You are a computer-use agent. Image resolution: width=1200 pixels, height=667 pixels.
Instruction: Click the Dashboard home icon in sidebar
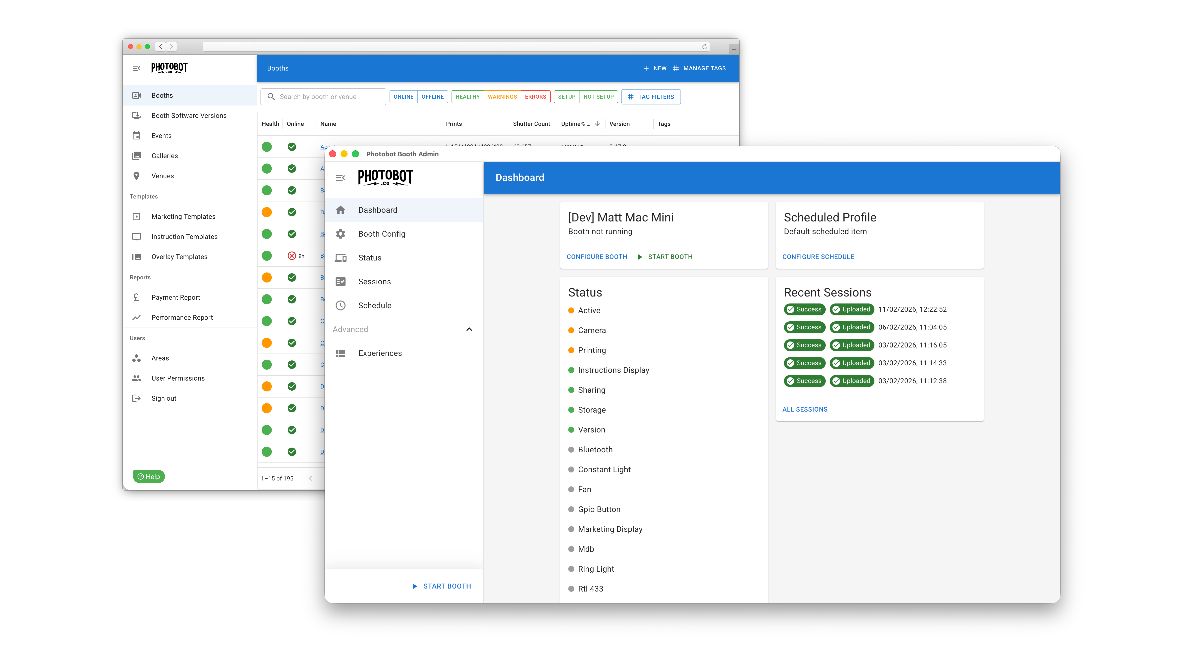tap(341, 210)
